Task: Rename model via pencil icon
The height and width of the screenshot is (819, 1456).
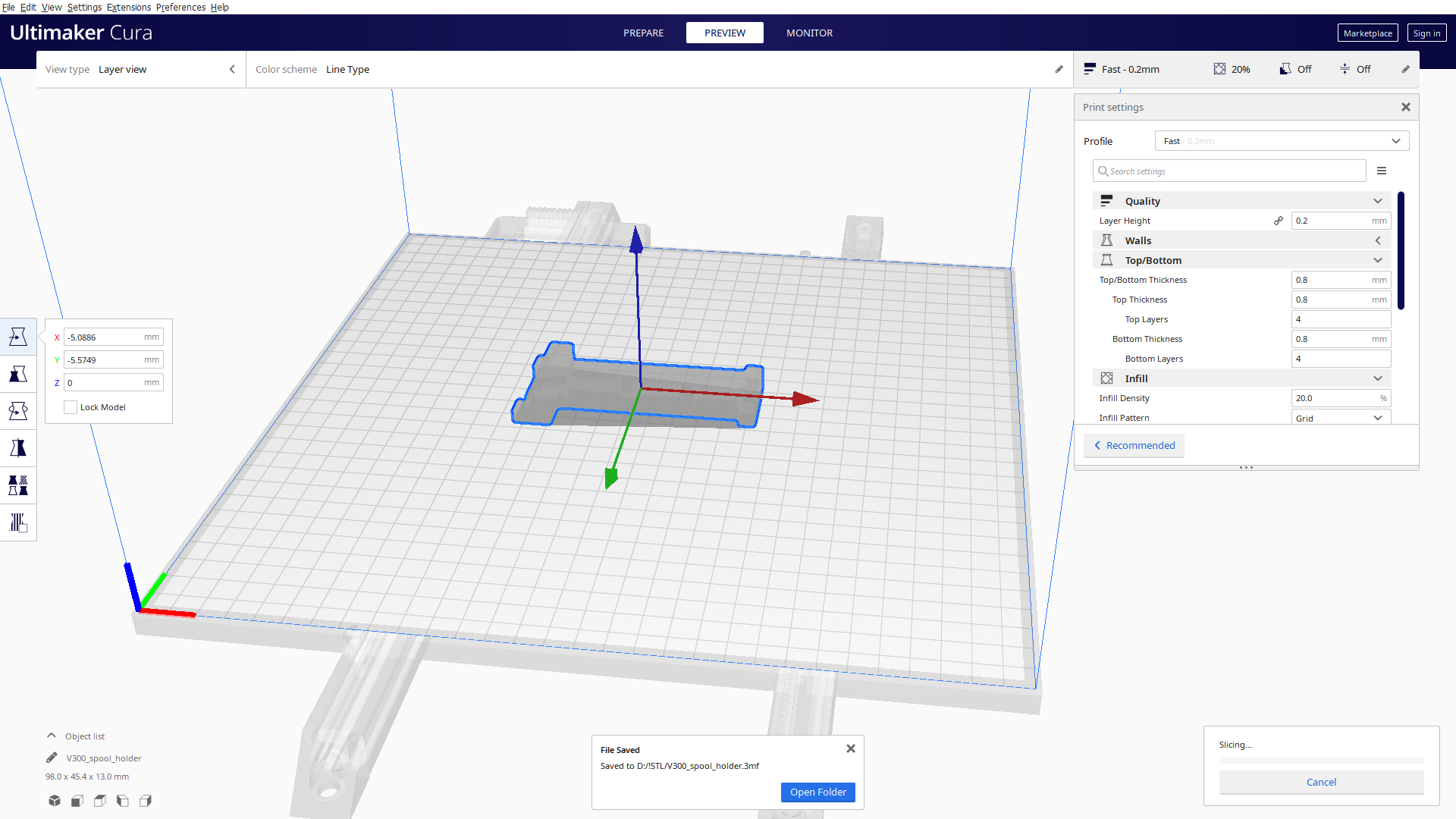Action: (x=51, y=757)
